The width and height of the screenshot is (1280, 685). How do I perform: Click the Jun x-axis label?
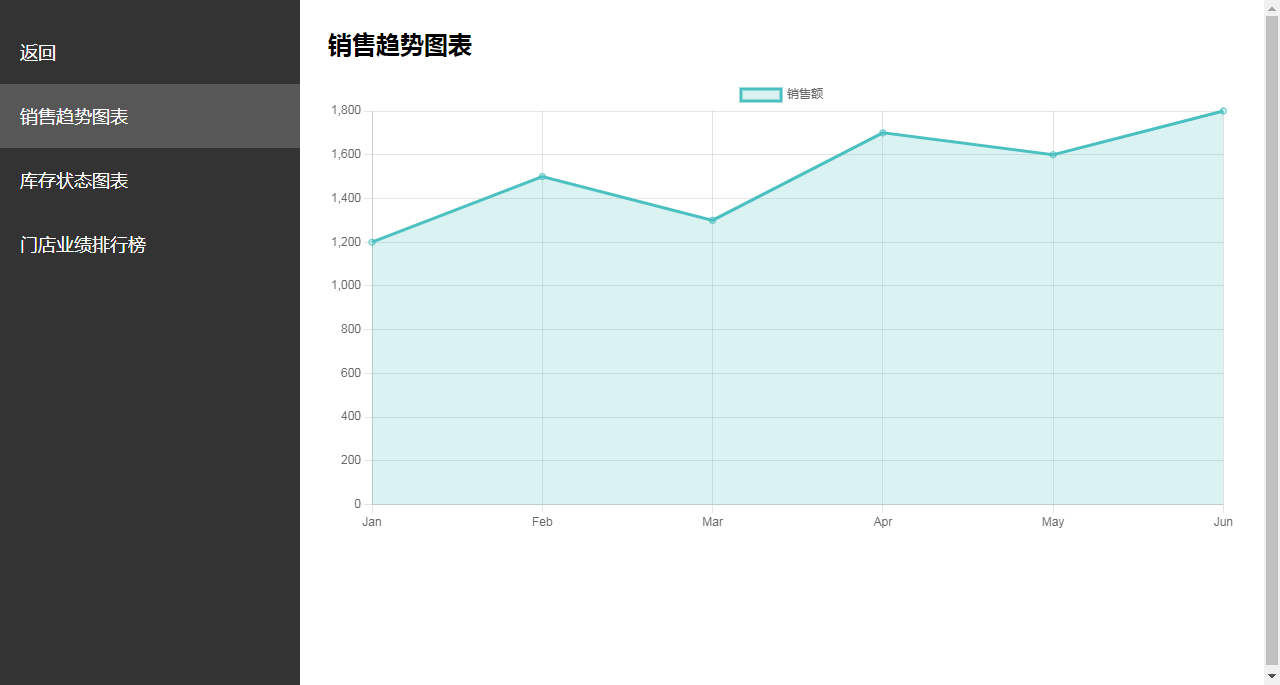(x=1223, y=522)
